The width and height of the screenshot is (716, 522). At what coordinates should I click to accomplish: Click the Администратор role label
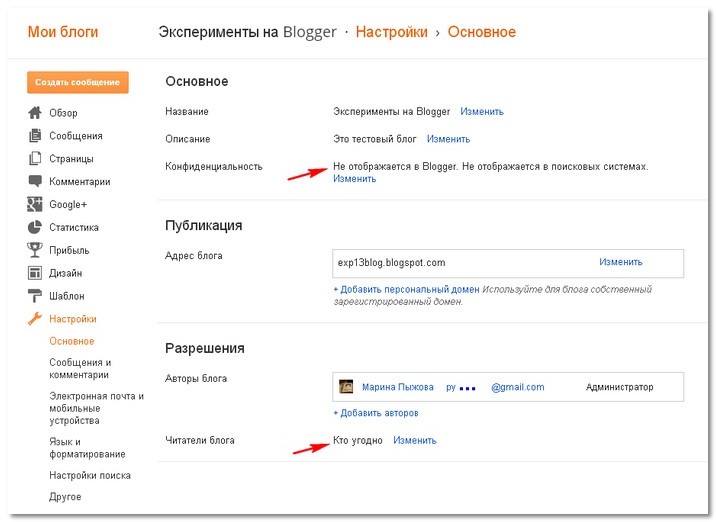coord(620,387)
